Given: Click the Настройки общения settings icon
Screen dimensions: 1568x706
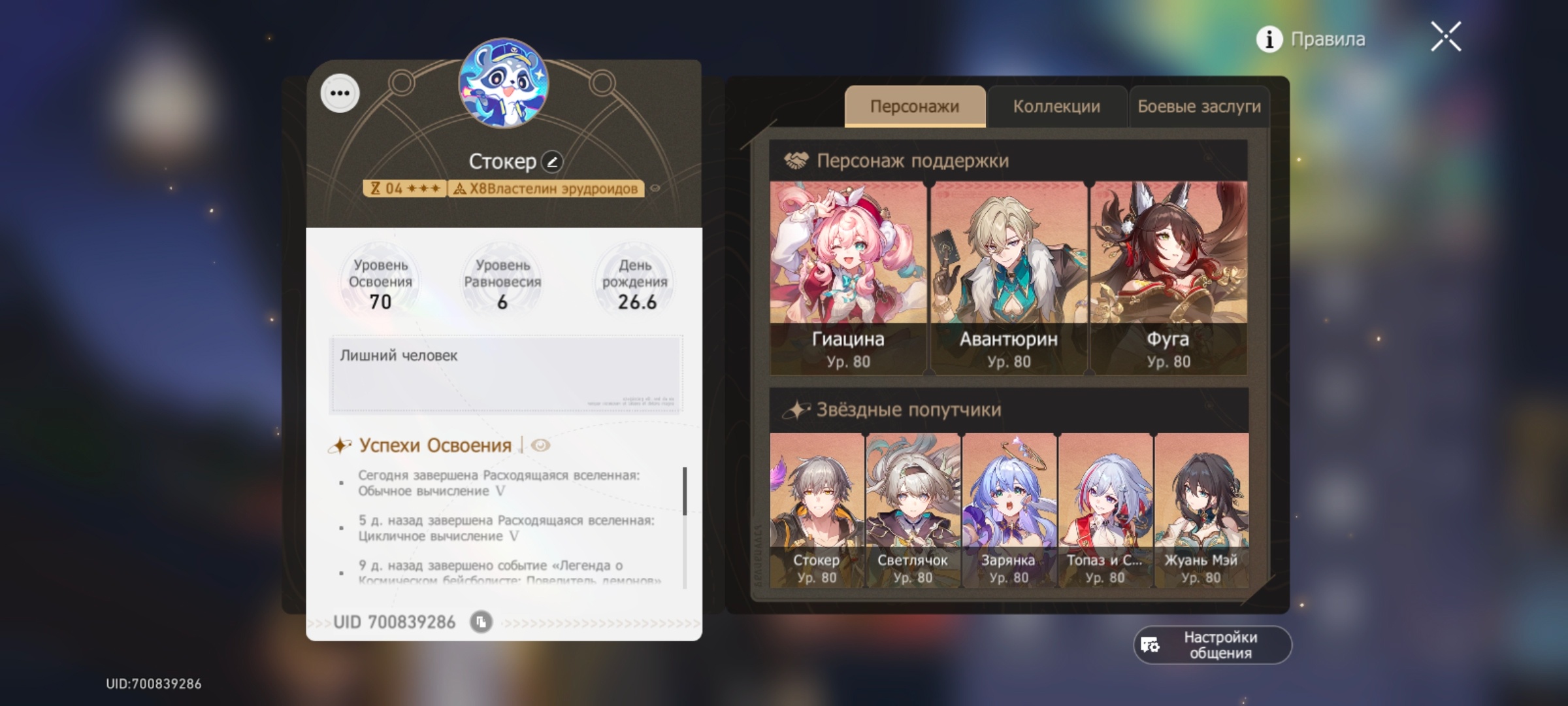Looking at the screenshot, I should 1150,645.
